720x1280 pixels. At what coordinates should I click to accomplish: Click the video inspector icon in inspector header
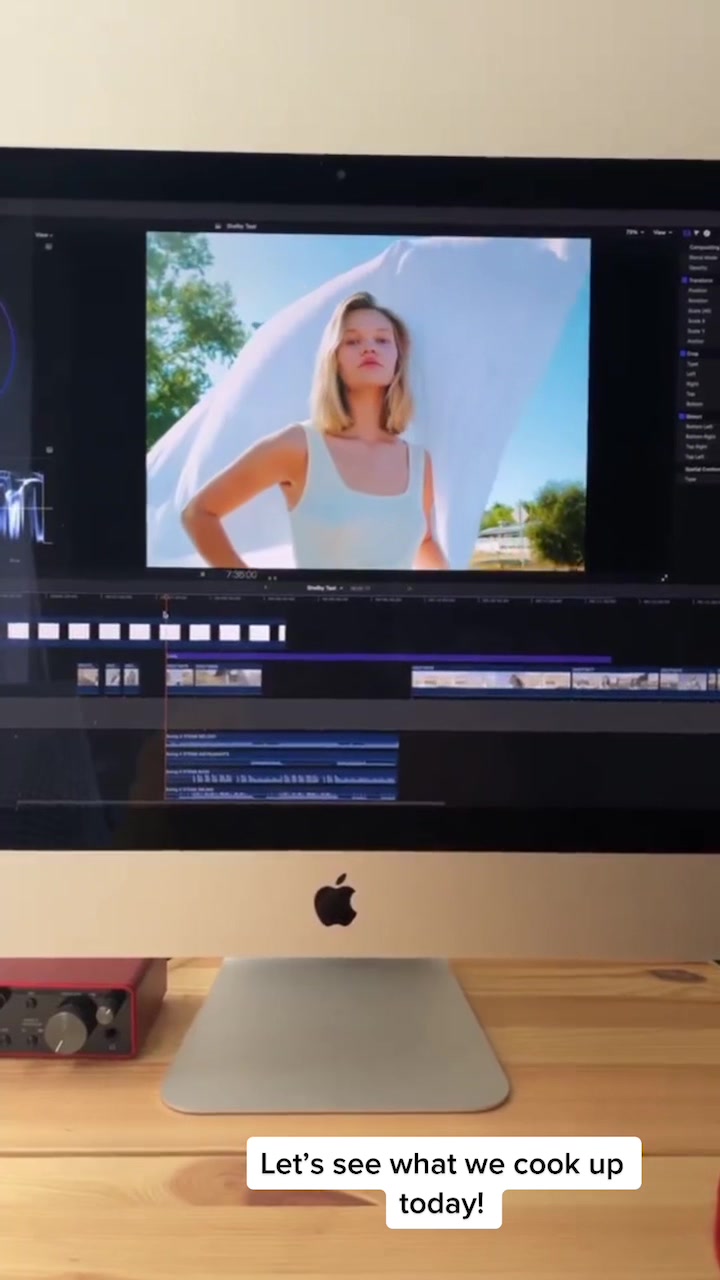686,233
